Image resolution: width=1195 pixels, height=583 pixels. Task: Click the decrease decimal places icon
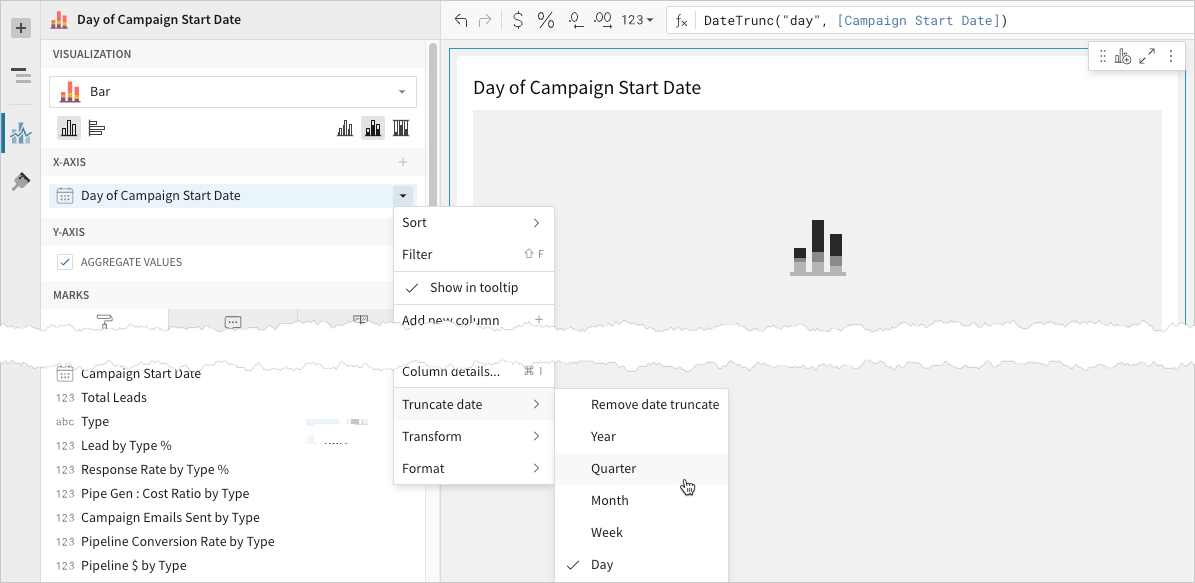tap(575, 20)
